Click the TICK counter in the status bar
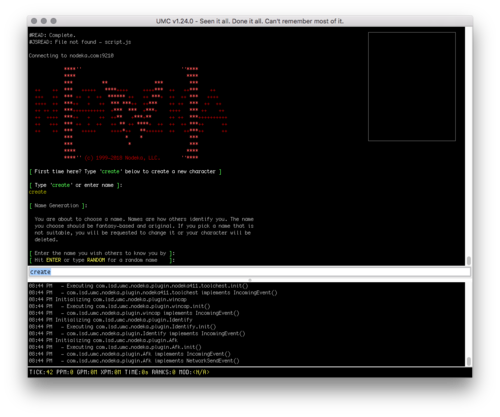 pyautogui.click(x=41, y=372)
